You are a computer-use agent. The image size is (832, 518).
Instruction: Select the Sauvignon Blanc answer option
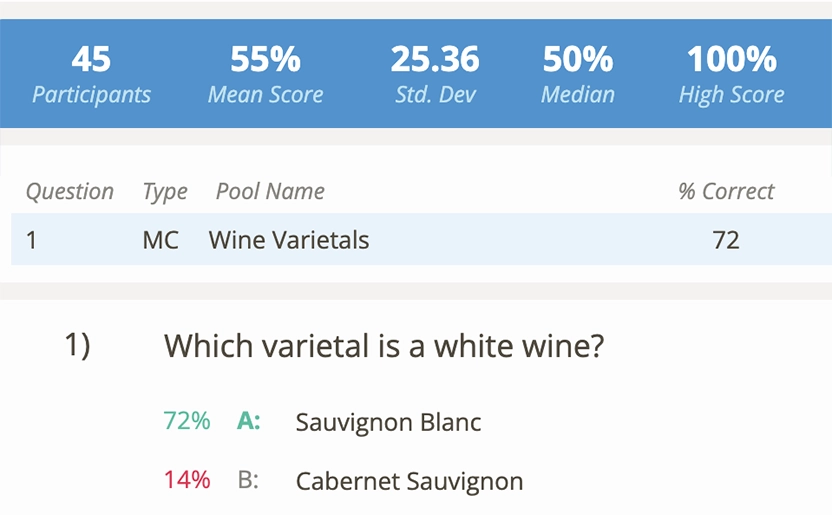(388, 422)
